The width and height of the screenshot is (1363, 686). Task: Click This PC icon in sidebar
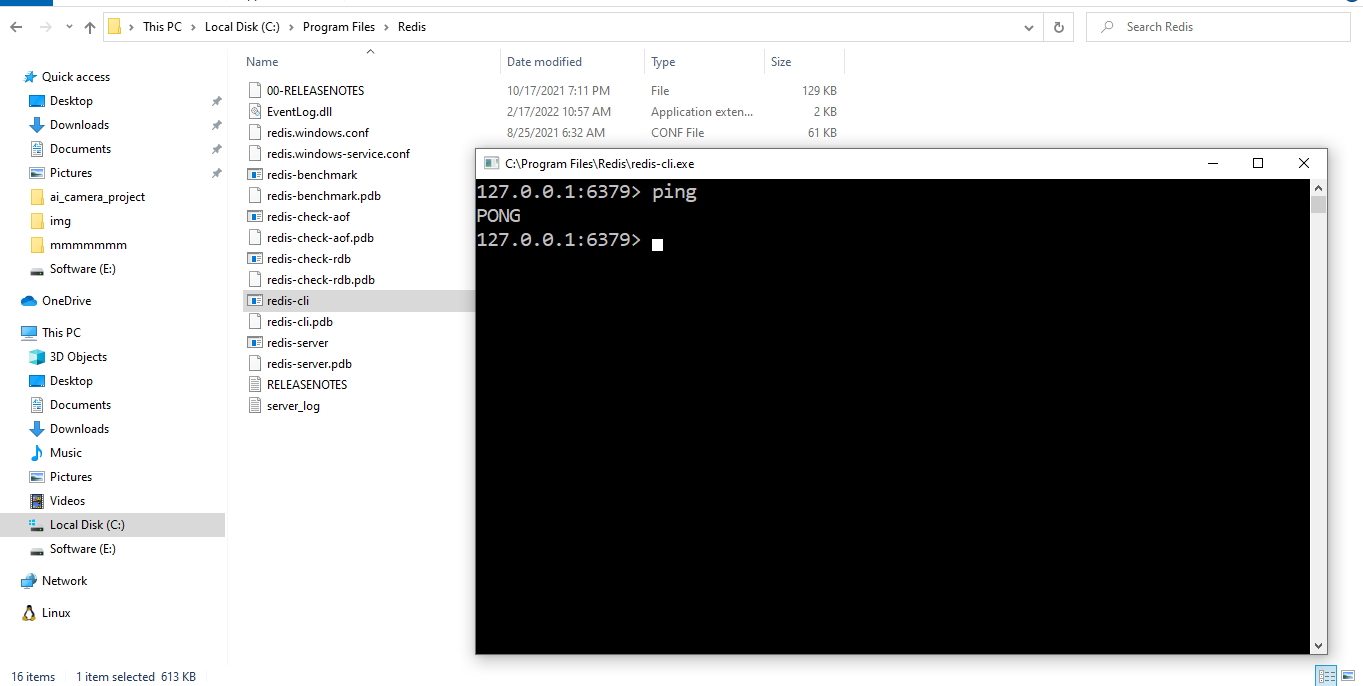click(29, 333)
